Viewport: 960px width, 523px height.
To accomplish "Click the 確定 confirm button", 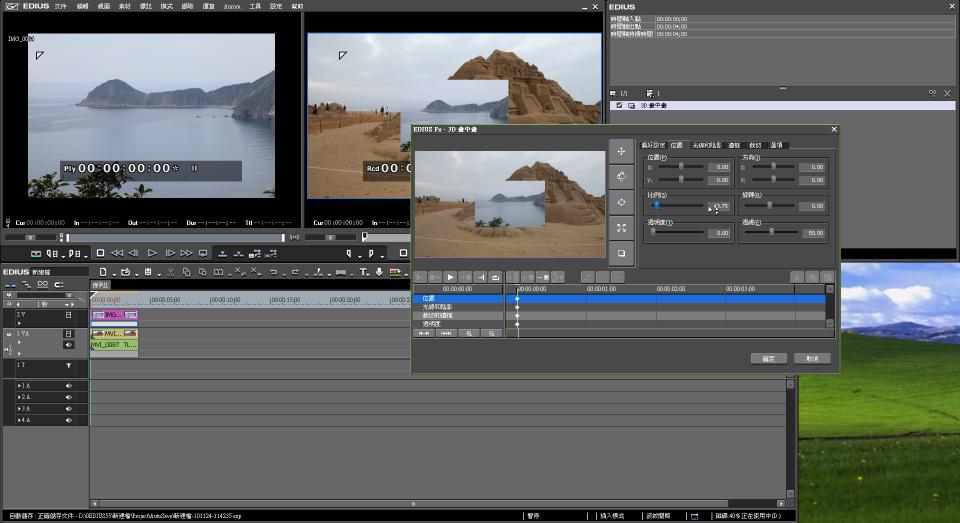I will pos(768,358).
